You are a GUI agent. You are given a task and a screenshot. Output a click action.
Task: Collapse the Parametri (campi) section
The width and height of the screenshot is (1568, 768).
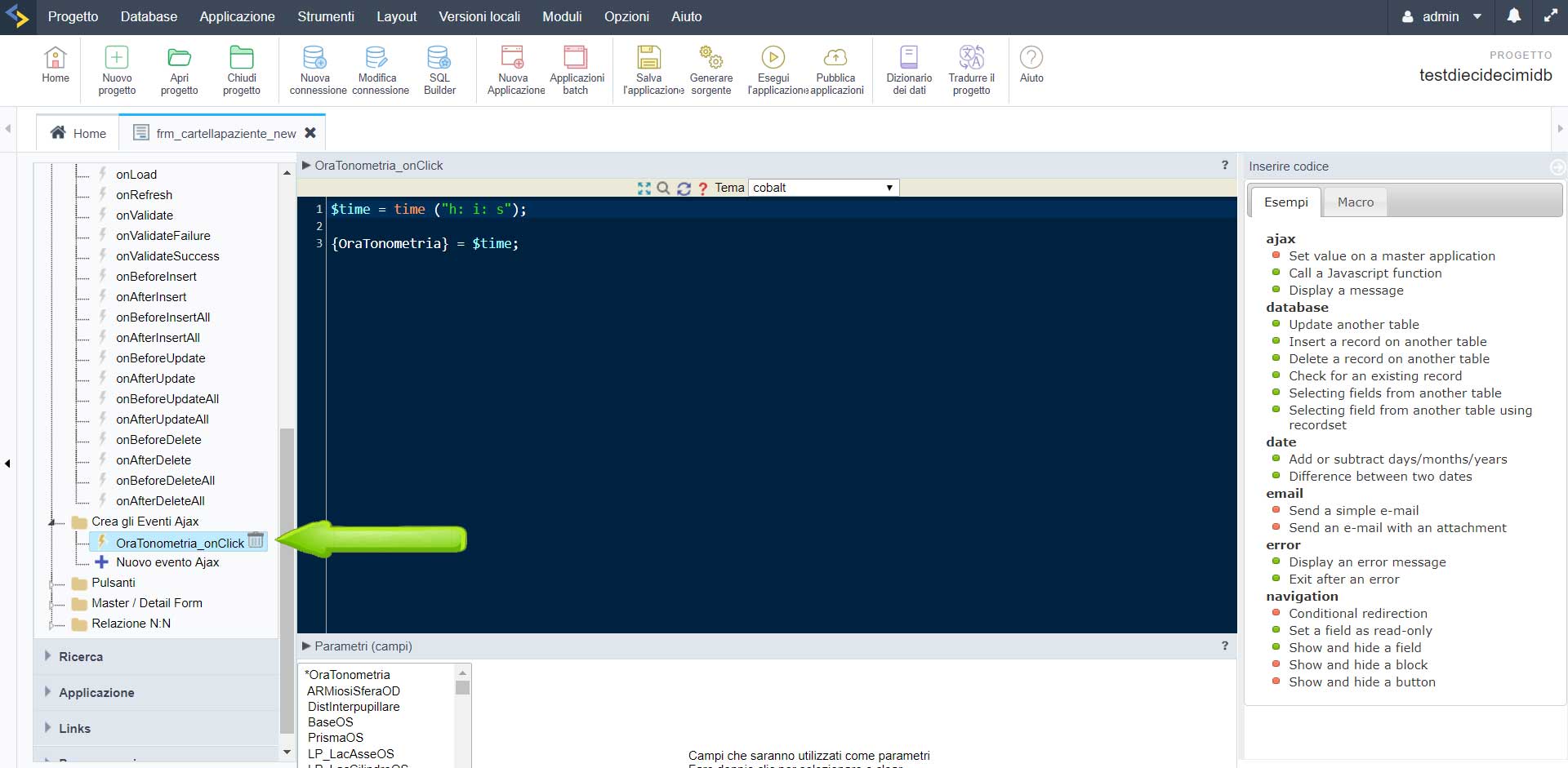(x=306, y=646)
